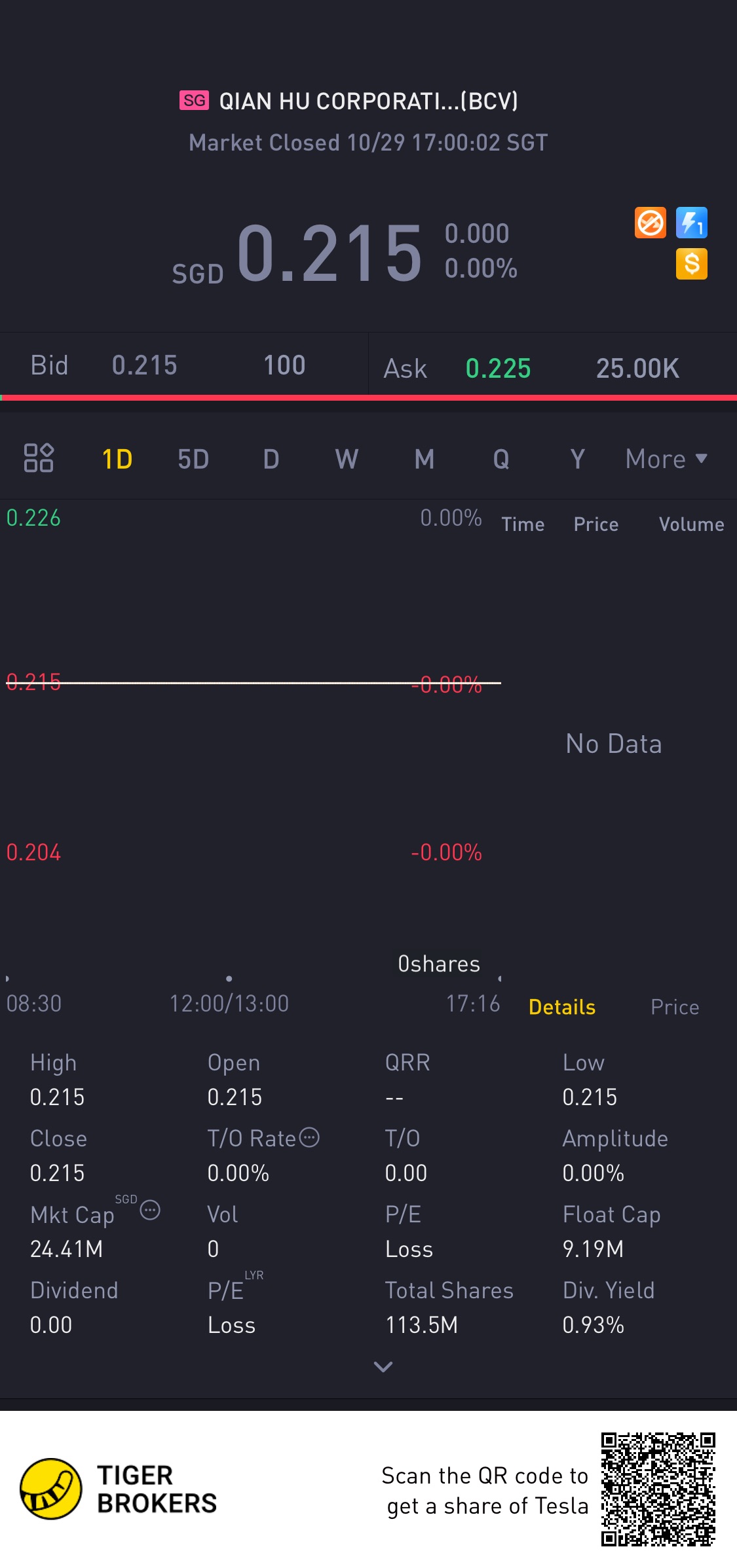Screen dimensions: 737x1568
Task: Select the 1D chart period
Action: coord(117,459)
